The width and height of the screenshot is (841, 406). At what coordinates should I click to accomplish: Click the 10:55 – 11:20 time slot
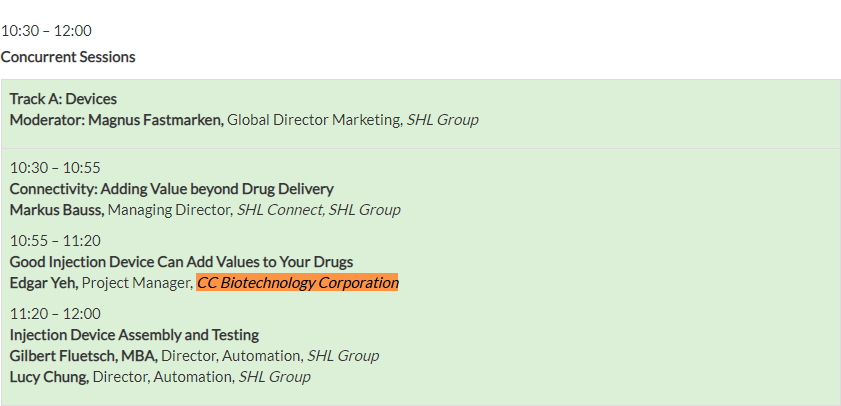pos(55,241)
